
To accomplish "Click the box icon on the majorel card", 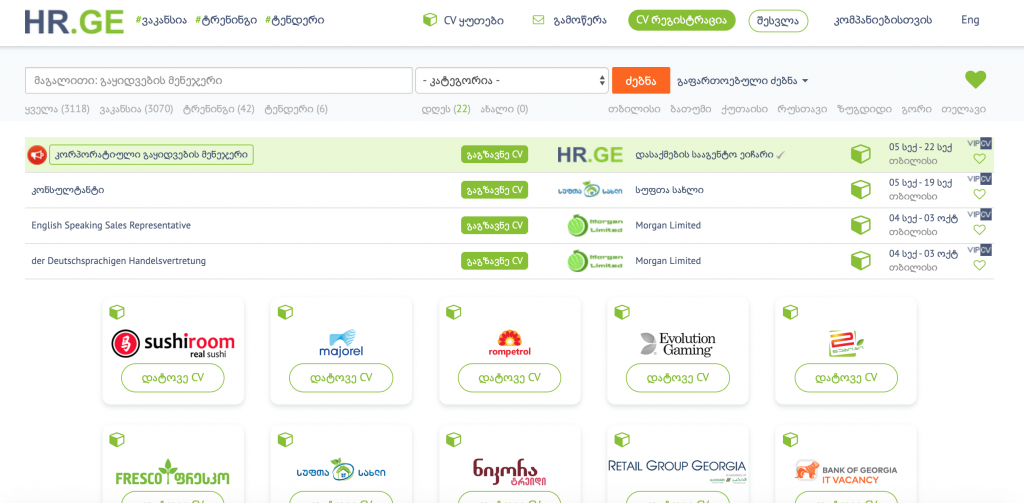I will pyautogui.click(x=285, y=312).
